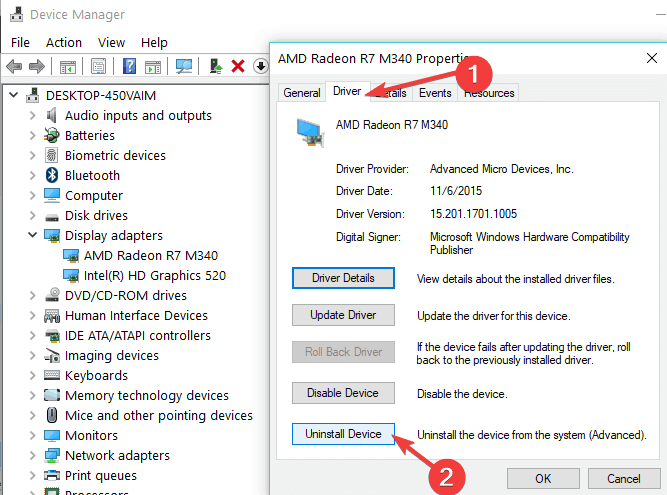Click the Show/Hide Console Tree icon
Viewport: 667px width, 495px height.
coord(68,67)
